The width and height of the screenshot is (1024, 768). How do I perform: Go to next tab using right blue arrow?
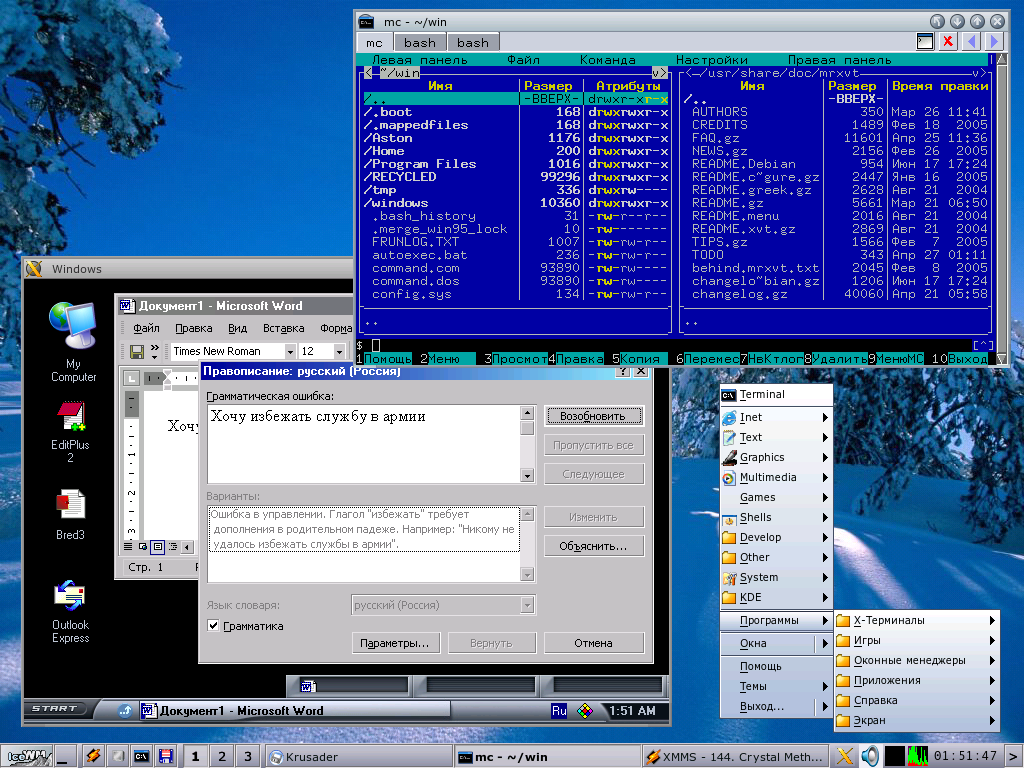pos(994,41)
